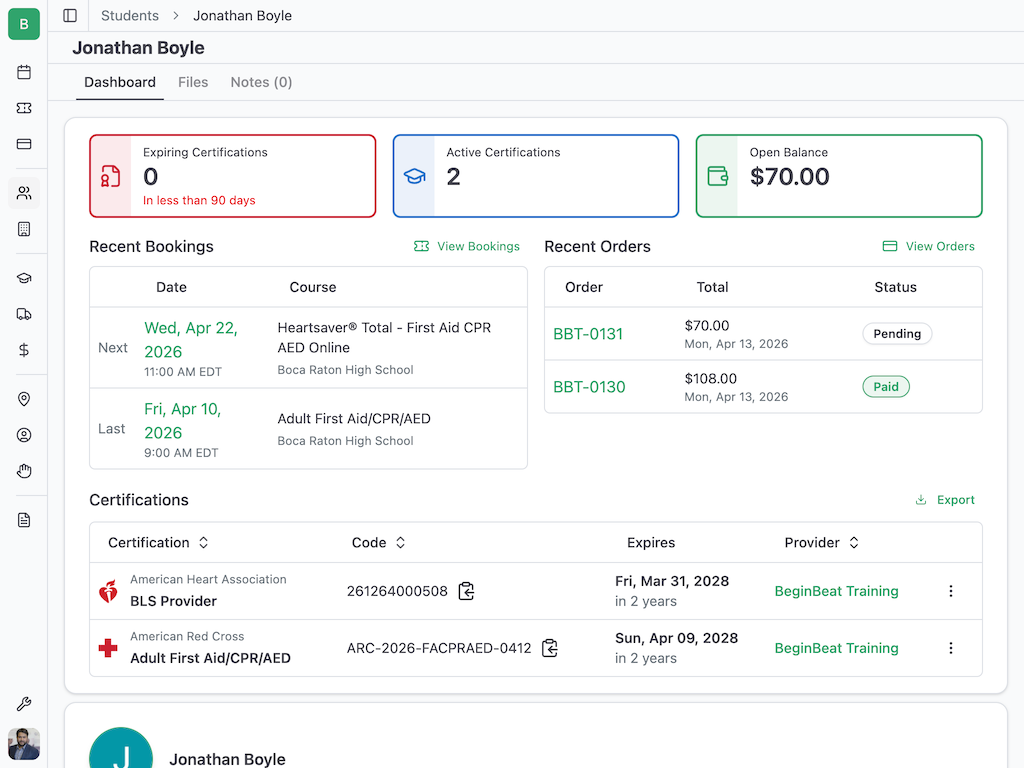
Task: Open actions menu for BLS Provider row
Action: tap(951, 591)
